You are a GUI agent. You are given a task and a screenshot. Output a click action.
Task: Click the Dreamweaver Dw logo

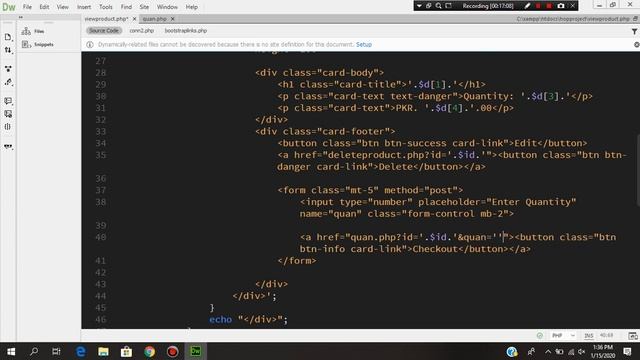click(x=9, y=7)
